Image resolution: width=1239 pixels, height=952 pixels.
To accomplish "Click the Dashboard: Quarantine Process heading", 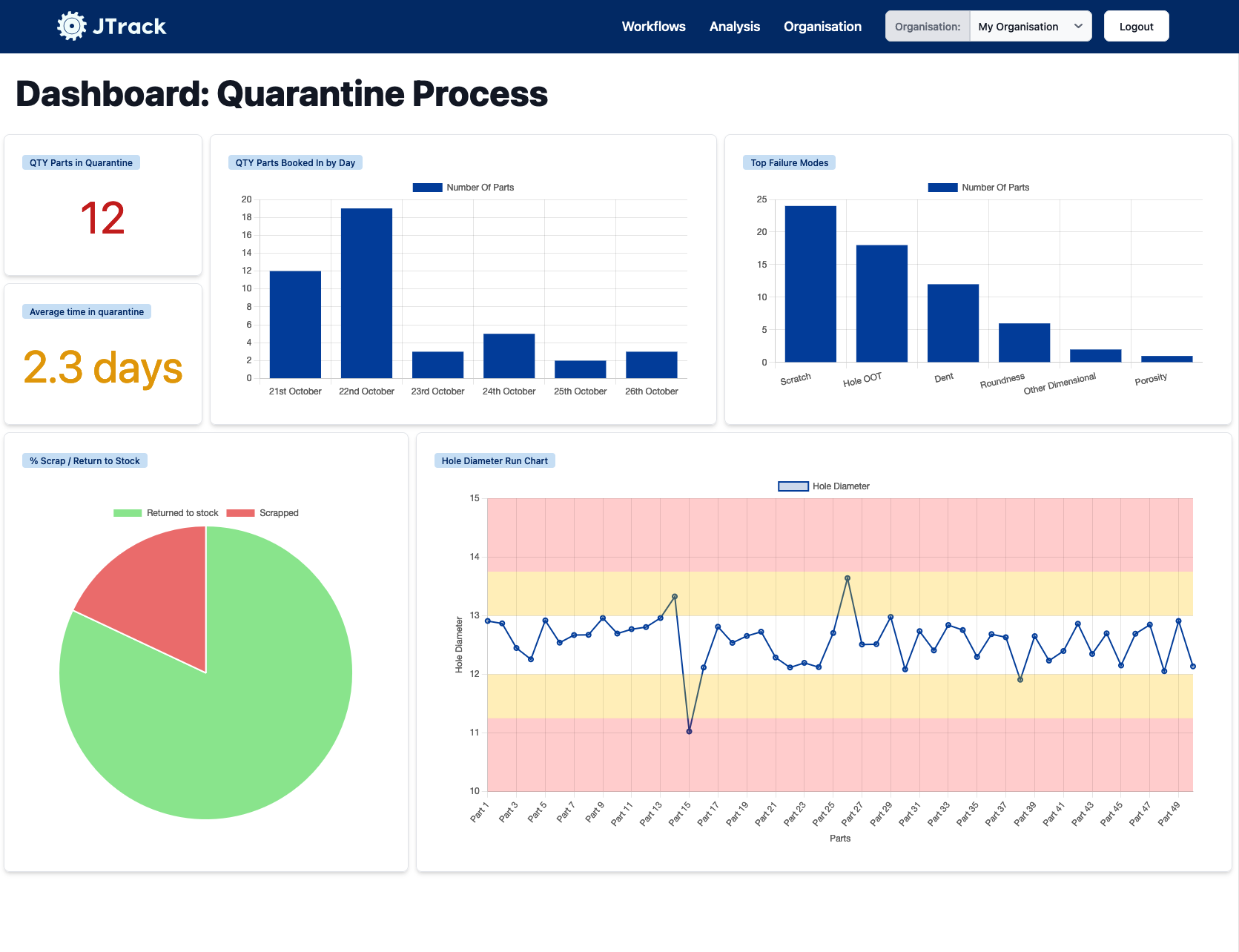I will coord(282,94).
